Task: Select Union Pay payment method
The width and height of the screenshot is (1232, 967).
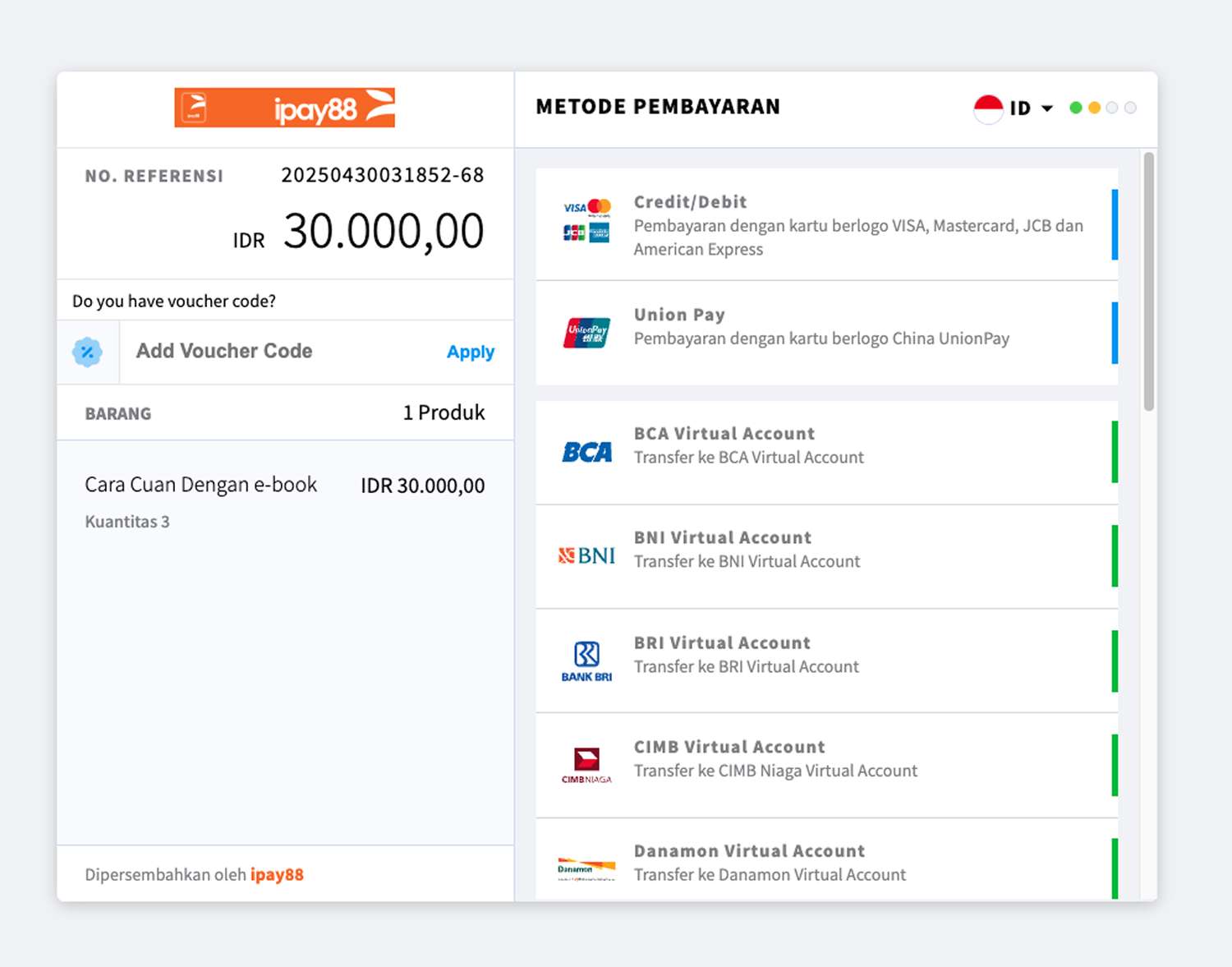Action: point(826,333)
